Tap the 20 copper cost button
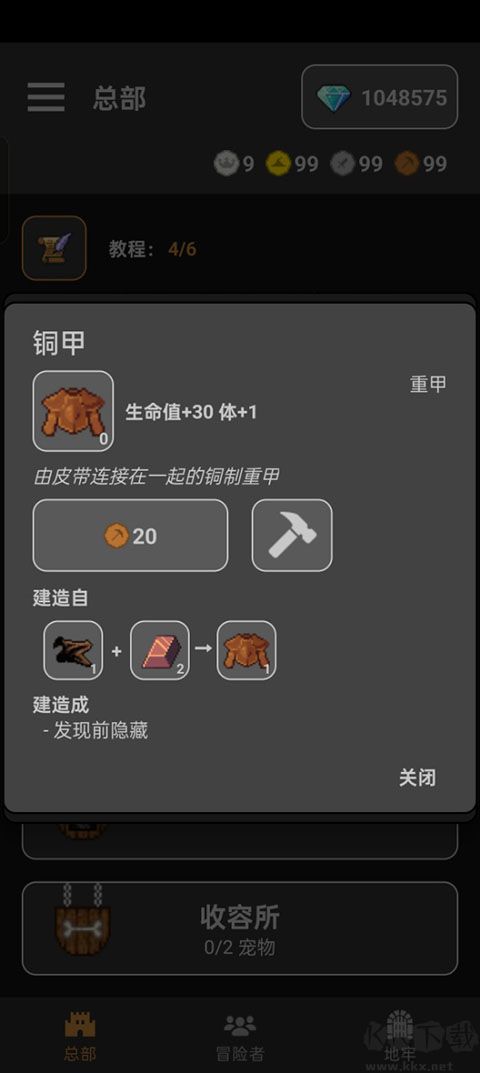This screenshot has width=480, height=1073. 130,535
